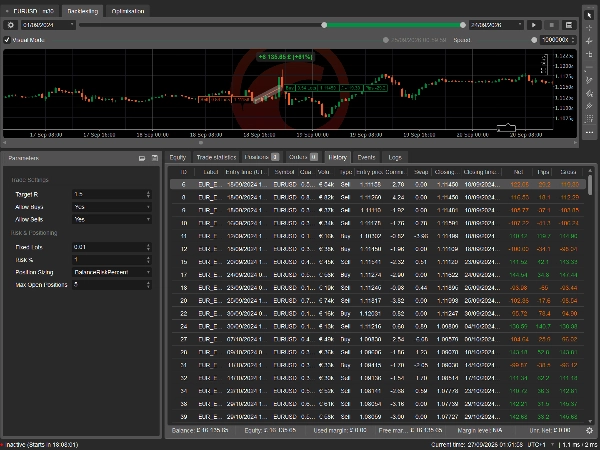Click save icon in Parameters header
The width and height of the screenshot is (600, 450).
coord(155,158)
